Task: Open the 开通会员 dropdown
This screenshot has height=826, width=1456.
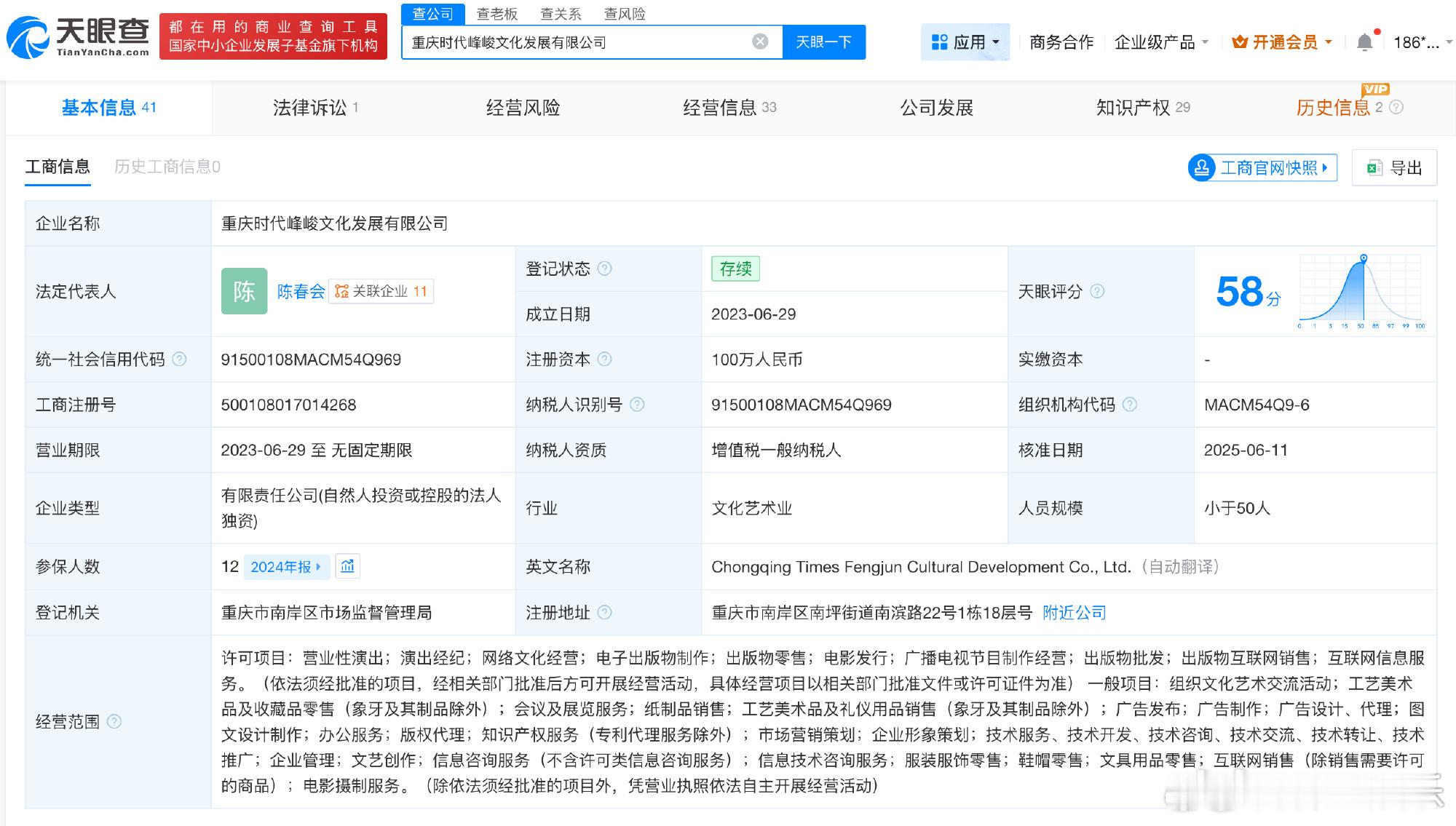Action: tap(1282, 42)
